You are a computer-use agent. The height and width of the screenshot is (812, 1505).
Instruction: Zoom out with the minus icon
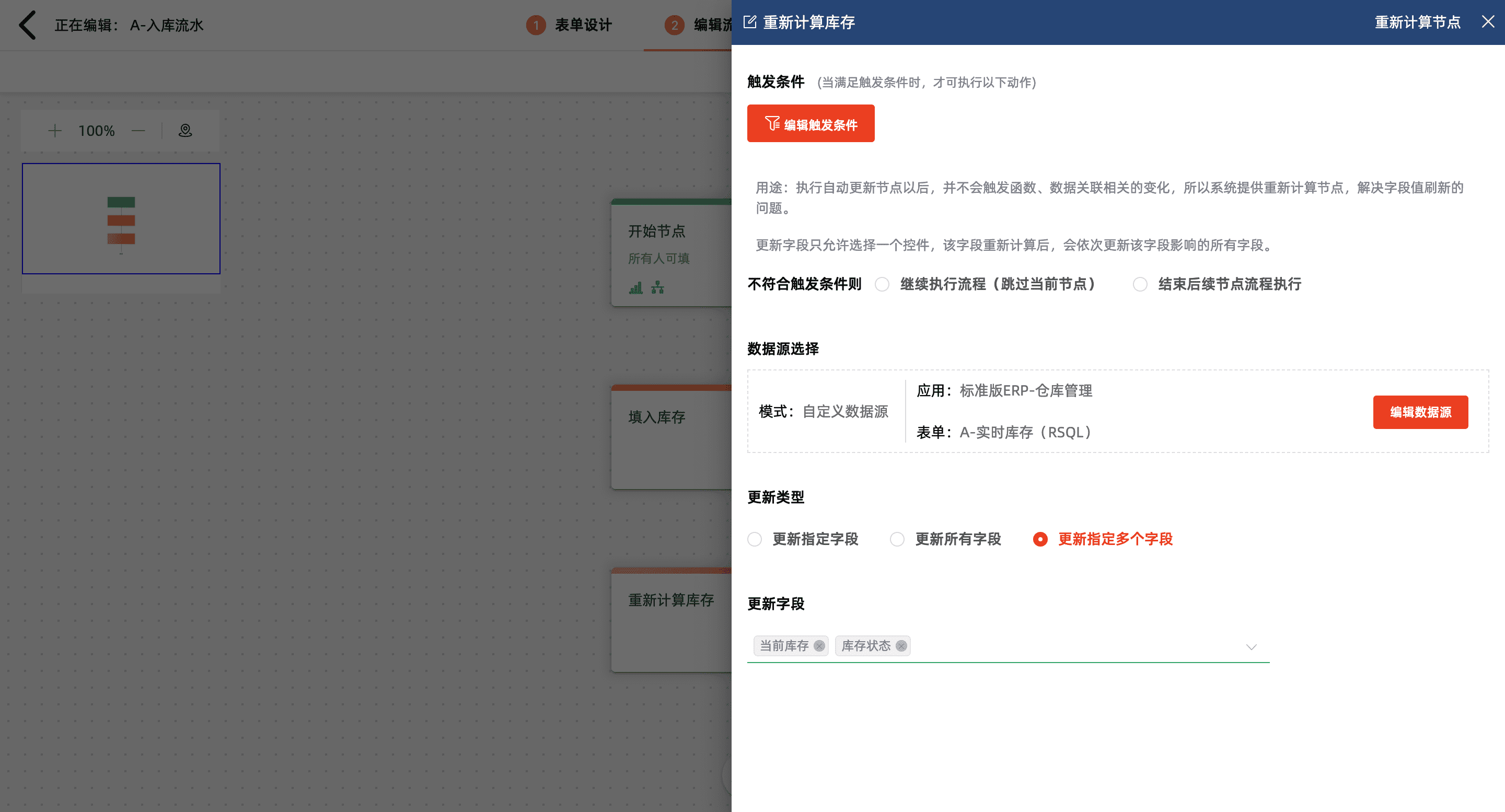coord(138,130)
